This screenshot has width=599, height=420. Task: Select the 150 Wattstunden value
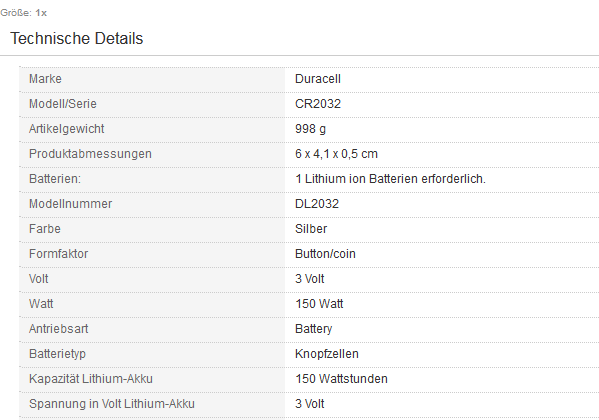pos(341,379)
